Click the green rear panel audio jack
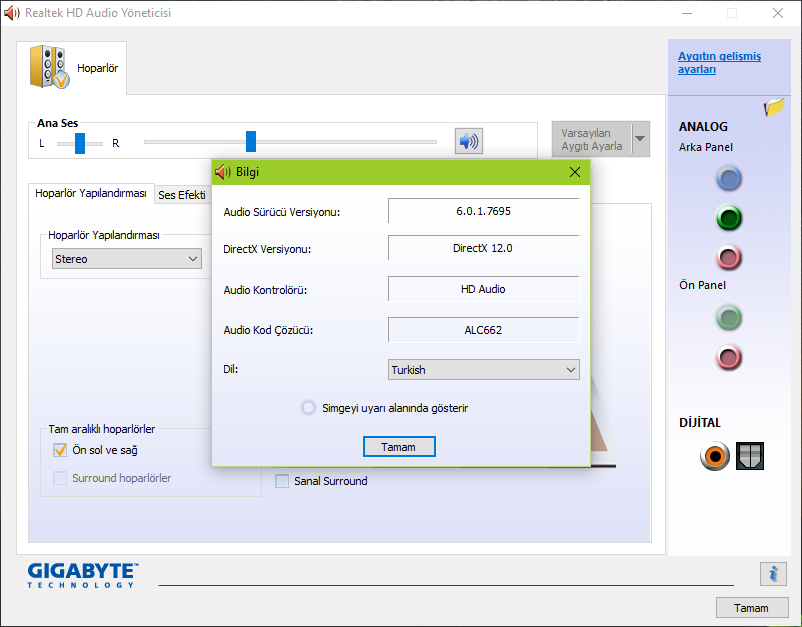The image size is (802, 627). tap(729, 218)
